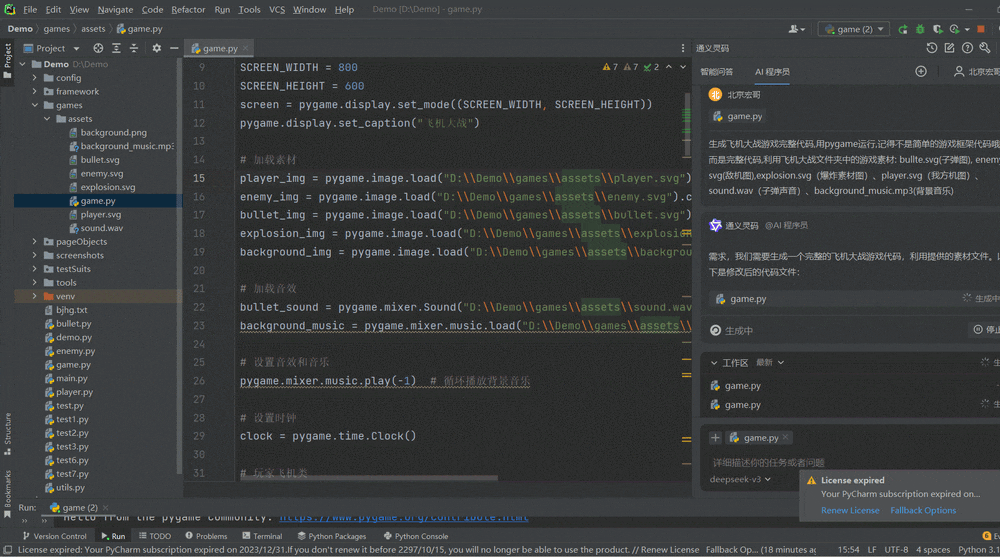Click the Fallback Options link in the notification
The height and width of the screenshot is (557, 1000).
923,510
